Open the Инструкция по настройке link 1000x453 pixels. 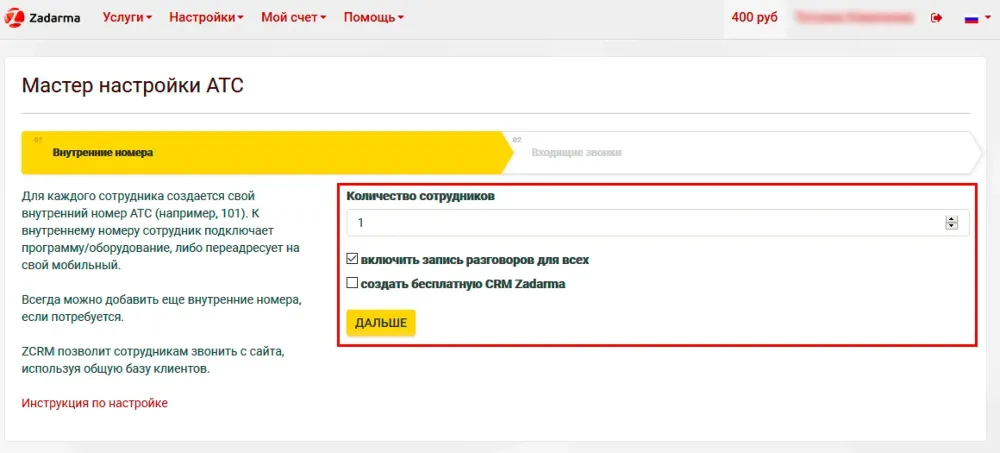pyautogui.click(x=94, y=403)
